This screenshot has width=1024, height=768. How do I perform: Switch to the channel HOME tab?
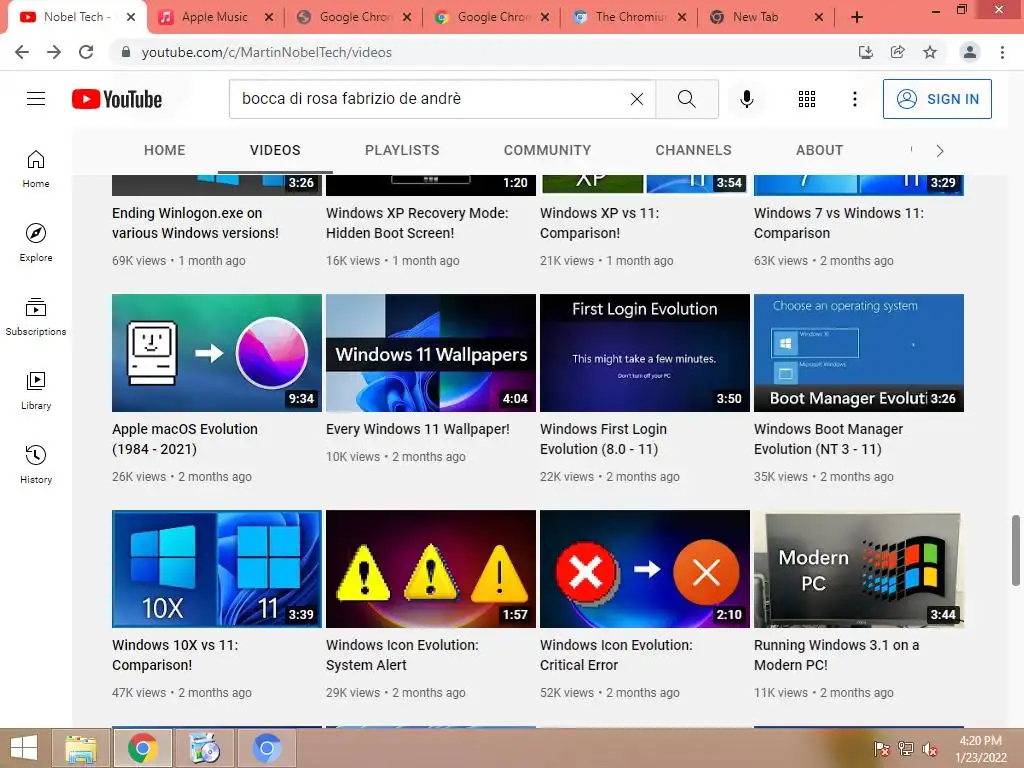pos(165,150)
